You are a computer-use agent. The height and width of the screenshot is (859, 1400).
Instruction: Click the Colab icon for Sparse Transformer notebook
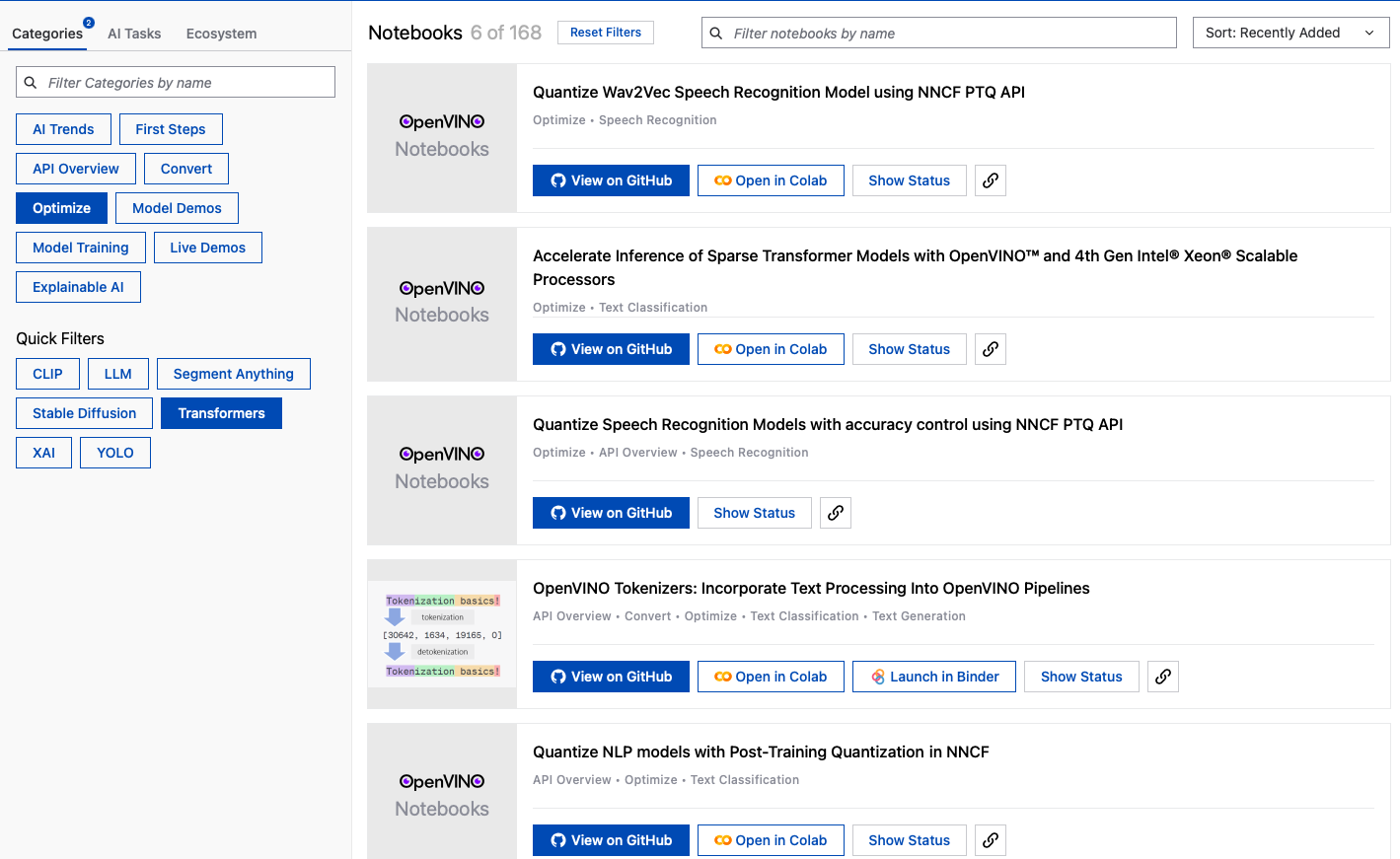[x=722, y=348]
